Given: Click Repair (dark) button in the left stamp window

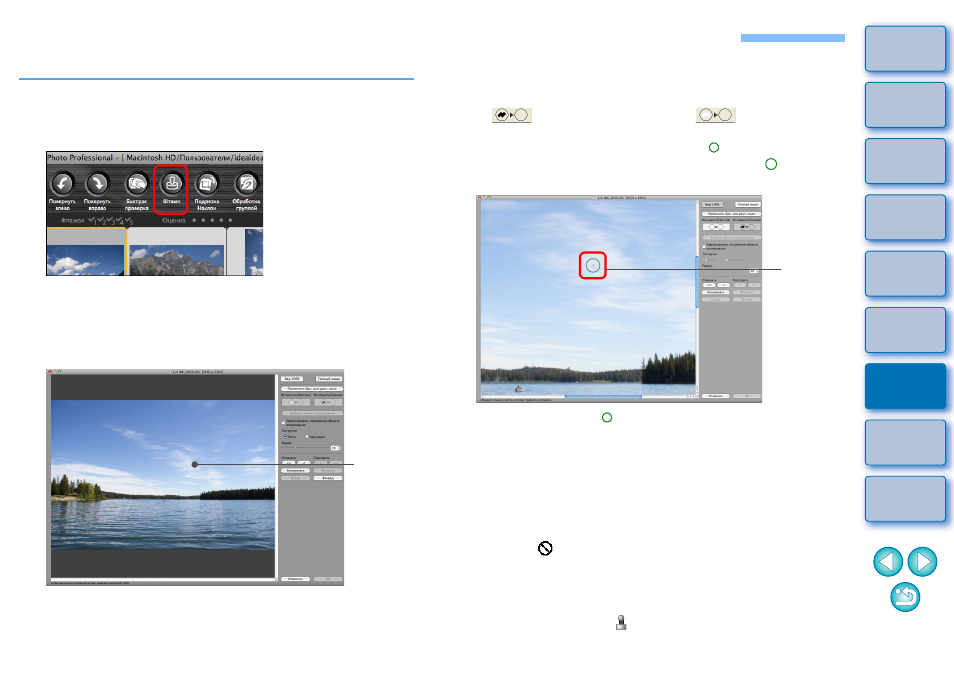Looking at the screenshot, I should tap(328, 402).
